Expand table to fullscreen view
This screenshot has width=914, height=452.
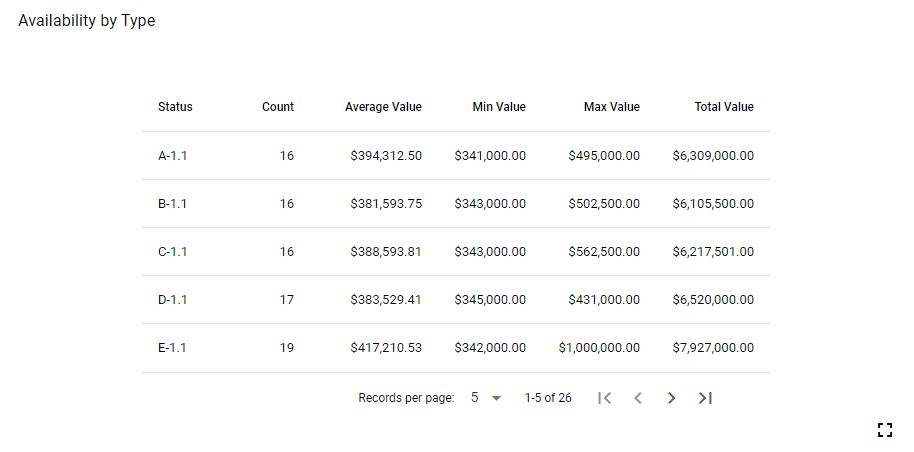pyautogui.click(x=884, y=430)
